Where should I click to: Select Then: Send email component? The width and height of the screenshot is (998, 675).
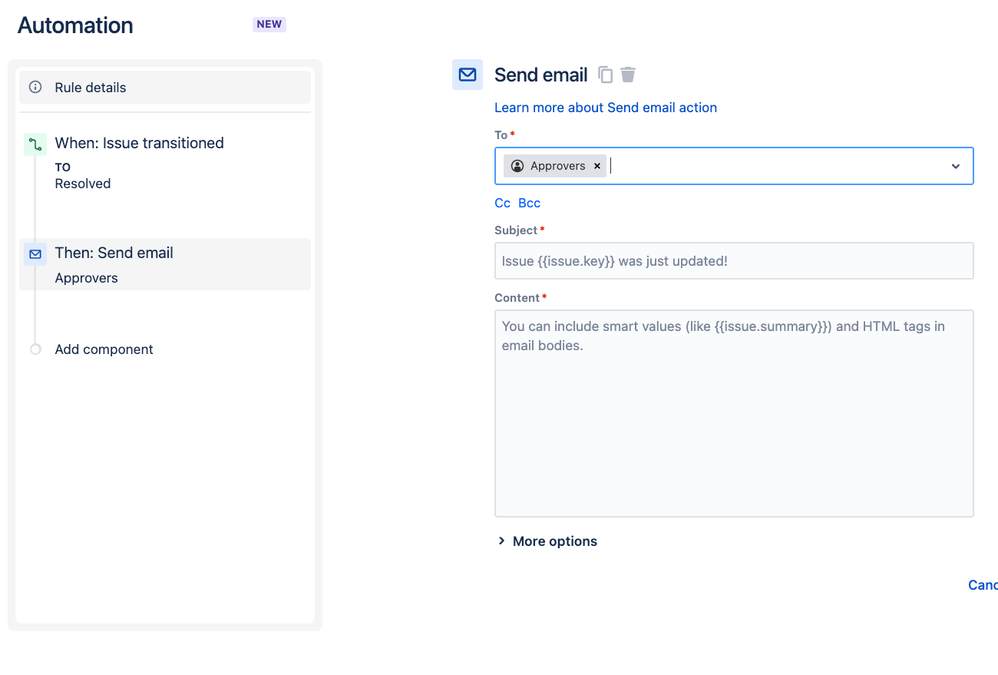click(165, 265)
